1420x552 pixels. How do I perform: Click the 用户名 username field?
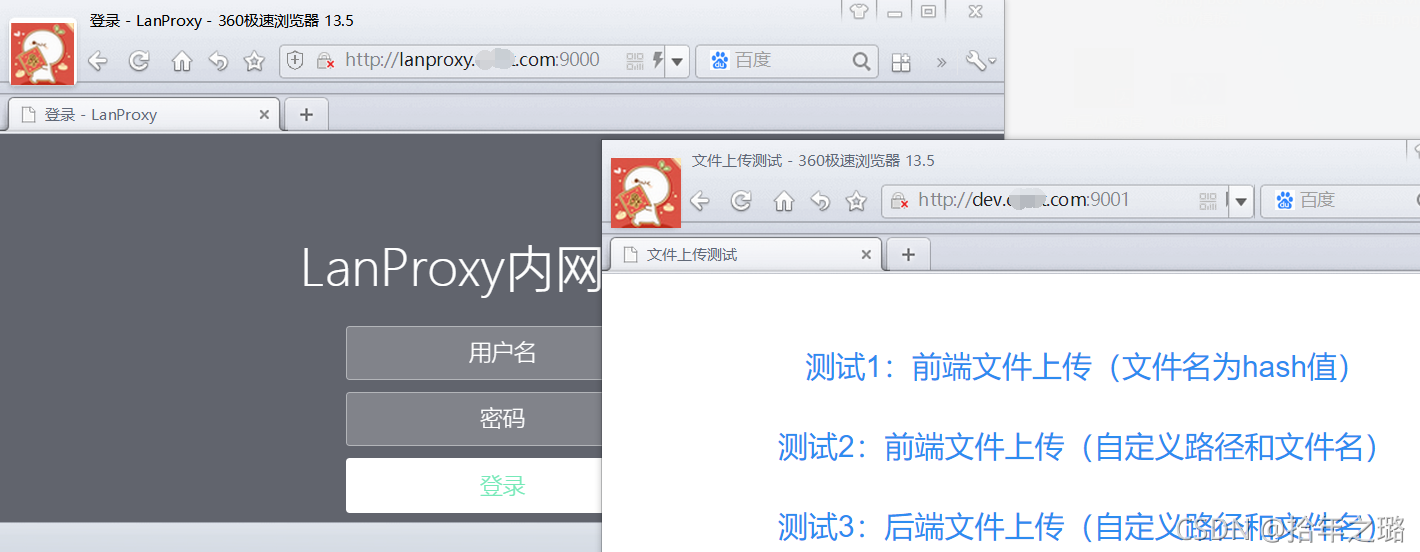click(x=474, y=353)
